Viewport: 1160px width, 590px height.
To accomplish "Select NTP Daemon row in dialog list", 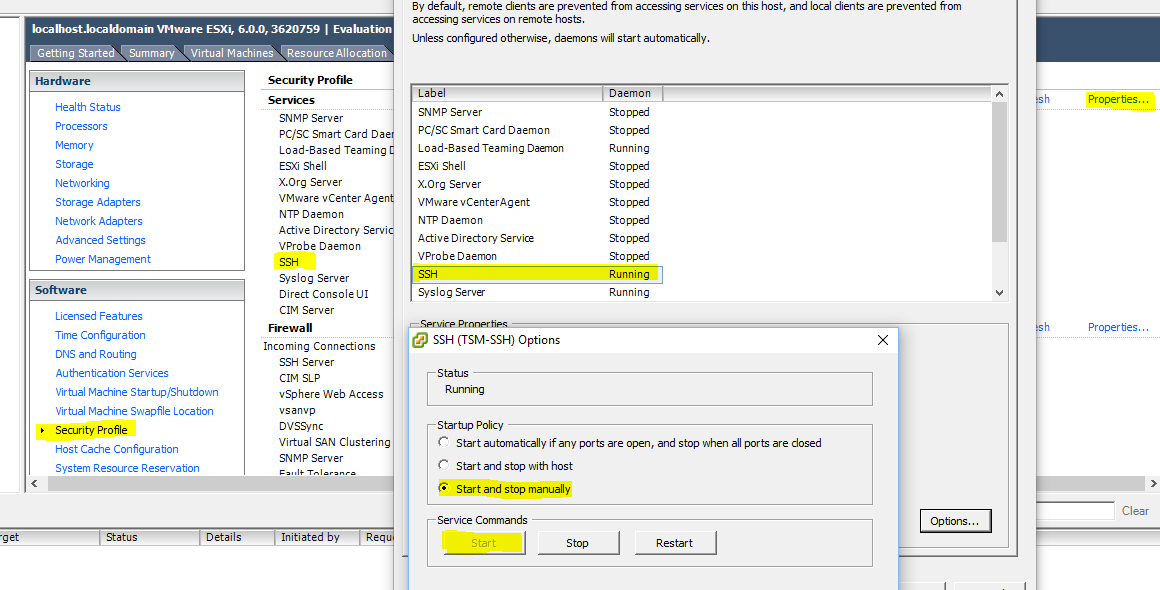I will [537, 220].
